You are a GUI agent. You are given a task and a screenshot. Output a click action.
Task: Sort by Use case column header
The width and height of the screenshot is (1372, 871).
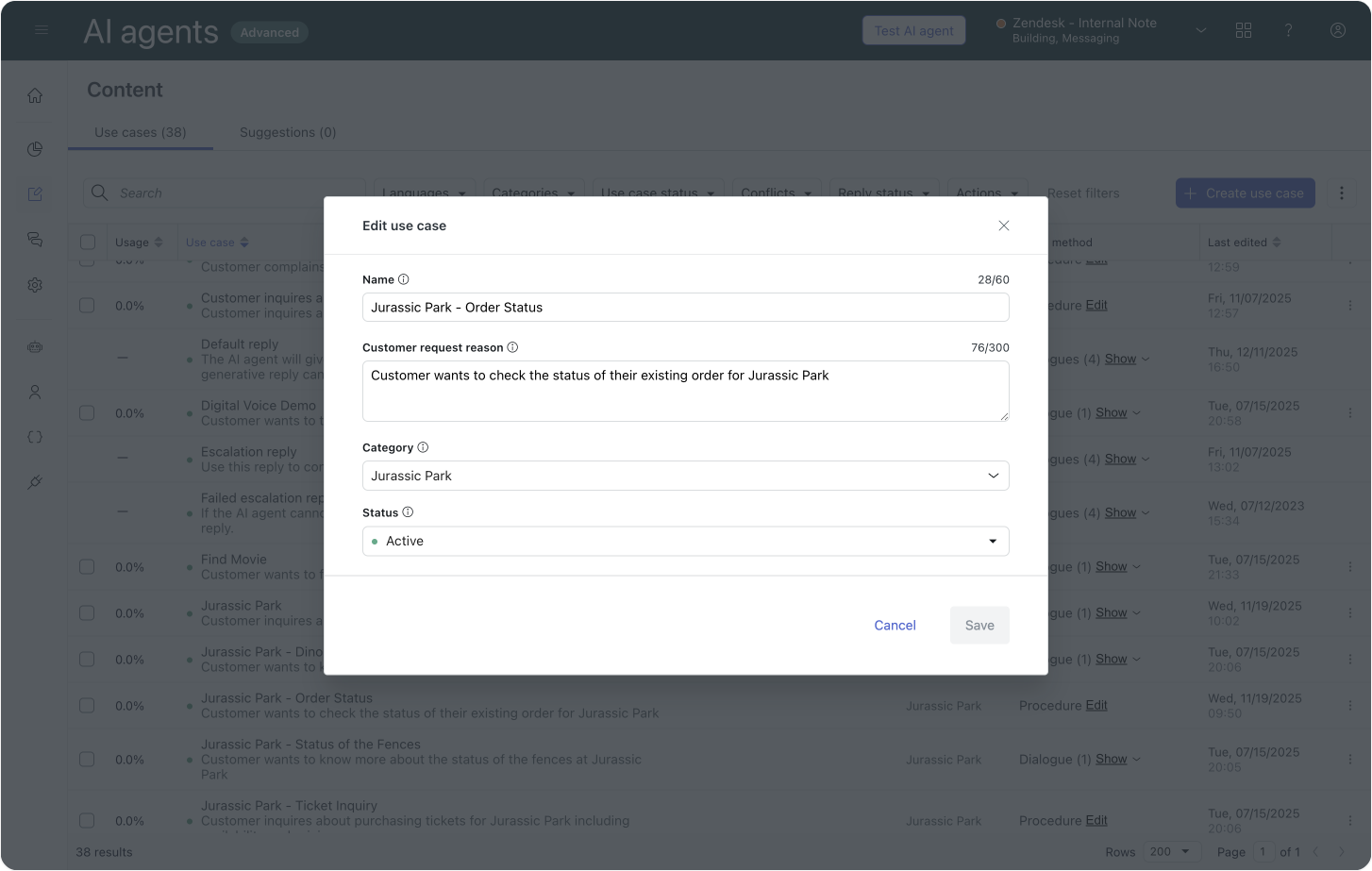tap(217, 243)
